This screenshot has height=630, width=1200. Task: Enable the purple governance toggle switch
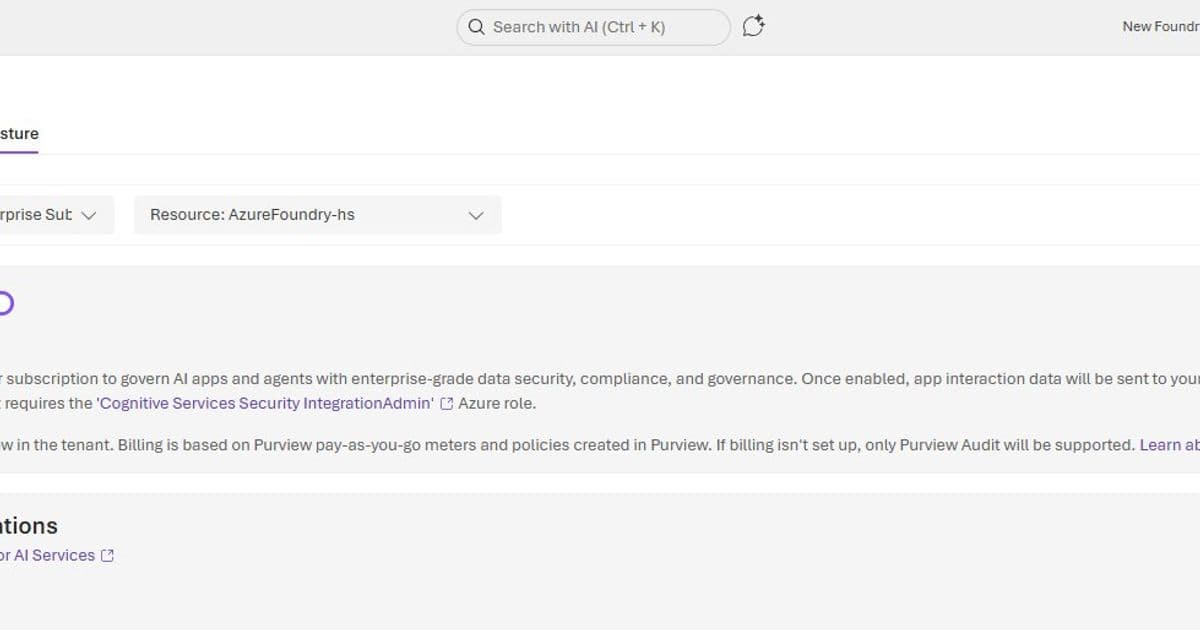click(3, 303)
